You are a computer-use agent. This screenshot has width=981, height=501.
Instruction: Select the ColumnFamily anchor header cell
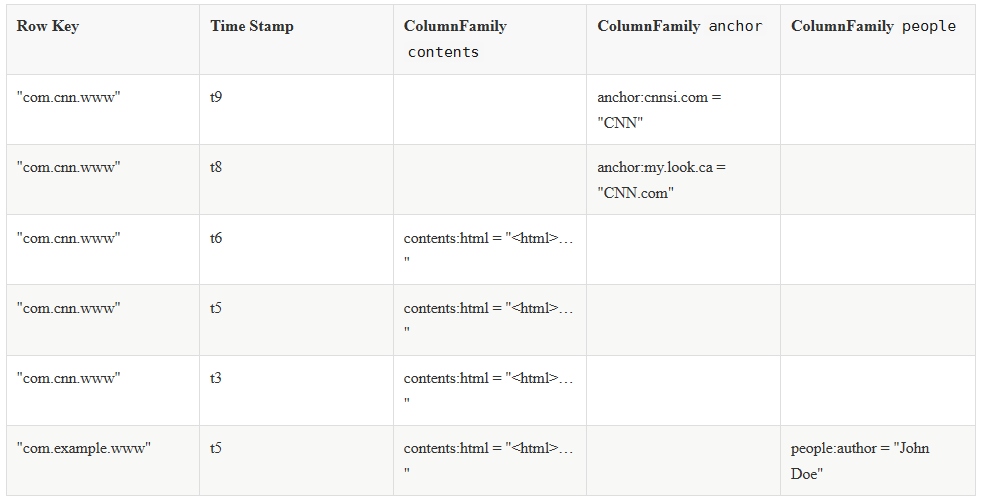(680, 27)
